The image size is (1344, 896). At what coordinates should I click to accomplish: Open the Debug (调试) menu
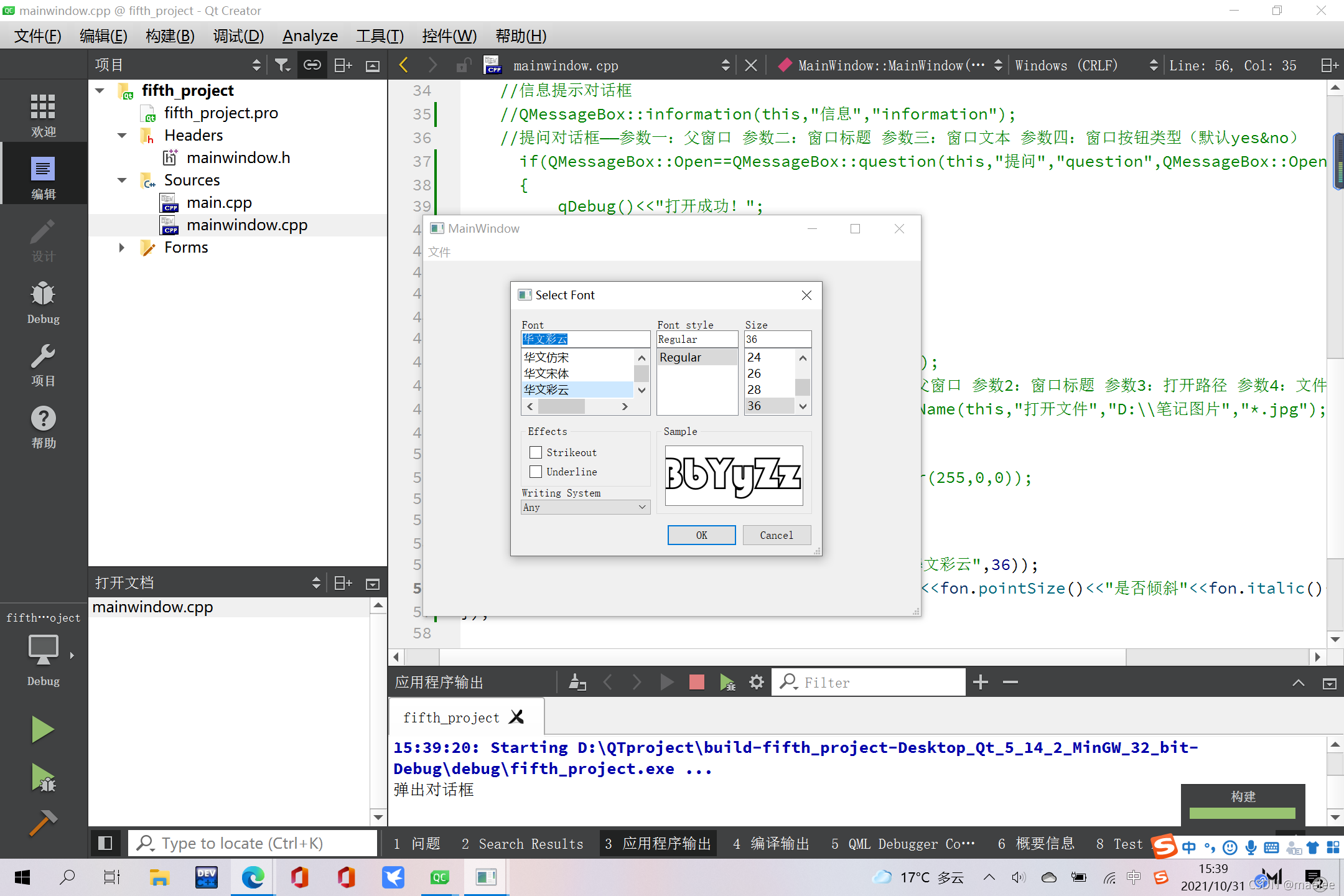[238, 35]
